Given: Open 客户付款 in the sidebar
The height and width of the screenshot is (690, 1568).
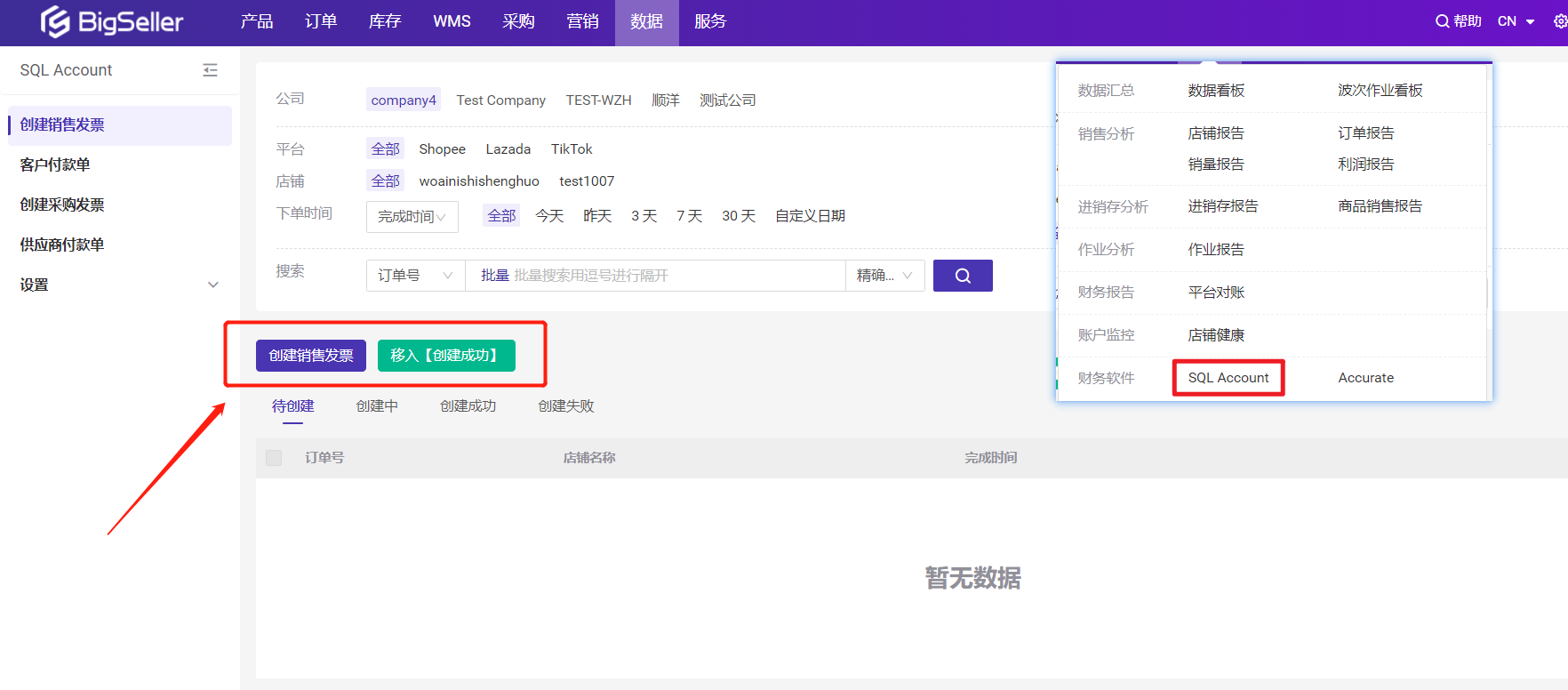Looking at the screenshot, I should point(55,164).
